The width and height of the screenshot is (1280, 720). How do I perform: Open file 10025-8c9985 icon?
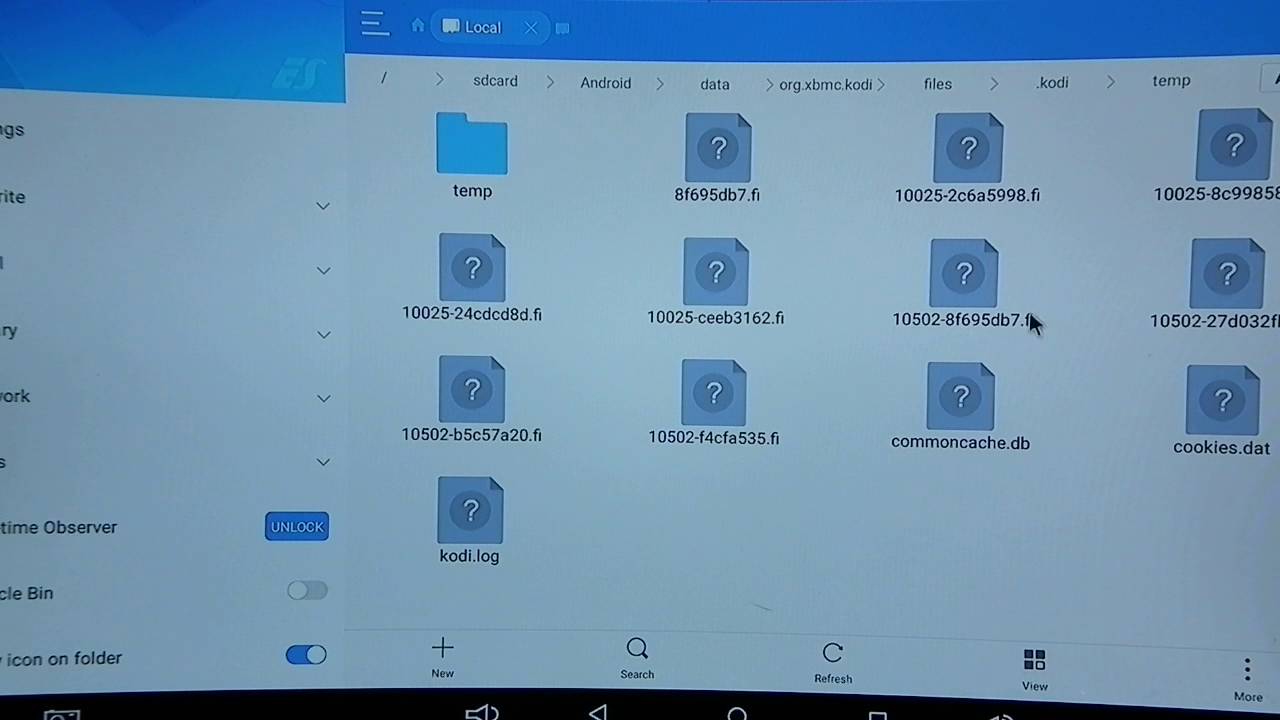pos(1234,146)
